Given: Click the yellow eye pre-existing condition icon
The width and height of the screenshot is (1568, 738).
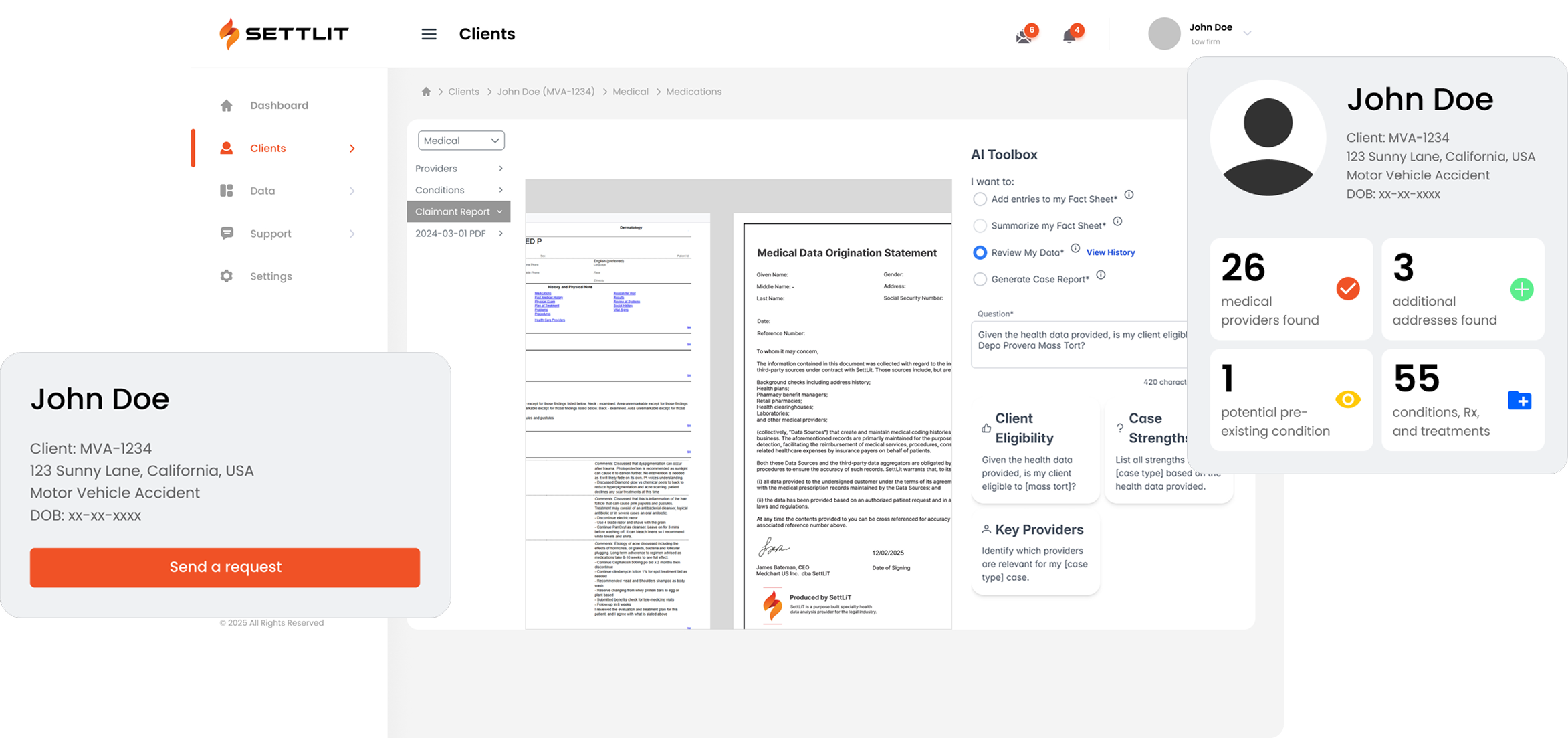Looking at the screenshot, I should (x=1347, y=399).
